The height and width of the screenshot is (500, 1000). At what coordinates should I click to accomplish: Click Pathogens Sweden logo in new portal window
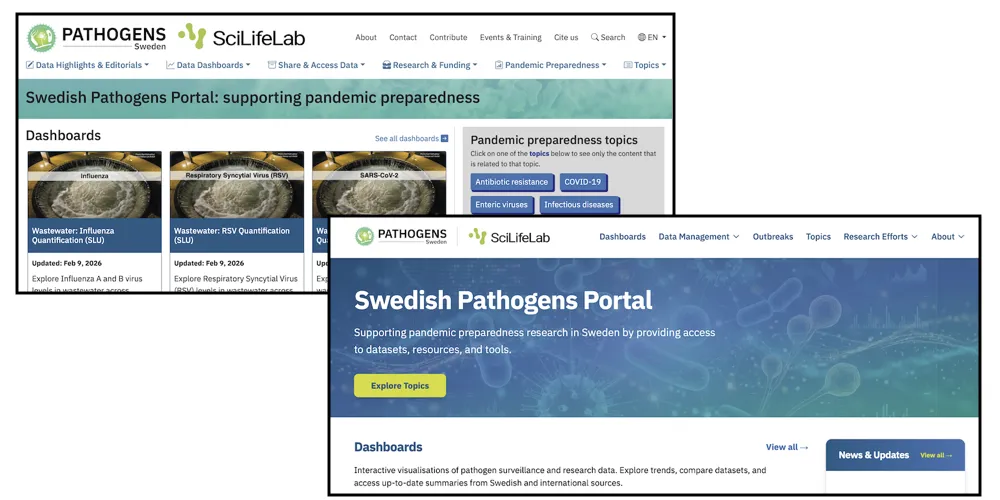(x=401, y=237)
